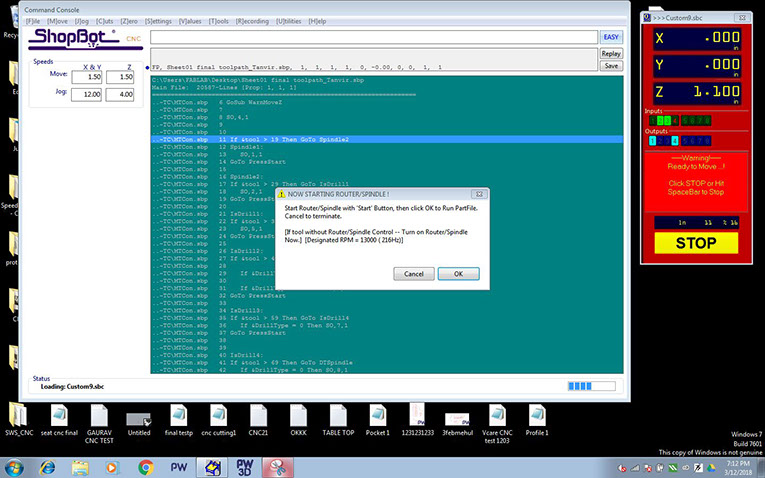
Task: Click the Replay button
Action: [x=611, y=54]
